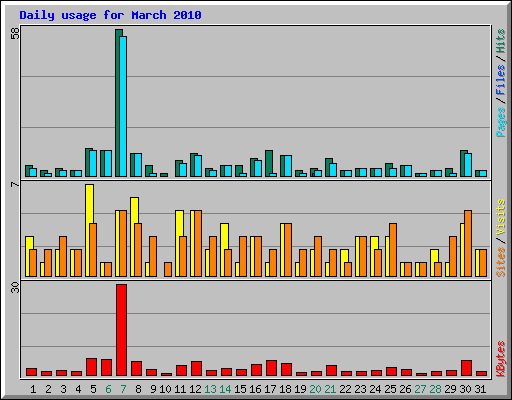The width and height of the screenshot is (512, 400).
Task: Click the x-axis label for day 5
Action: pyautogui.click(x=93, y=389)
